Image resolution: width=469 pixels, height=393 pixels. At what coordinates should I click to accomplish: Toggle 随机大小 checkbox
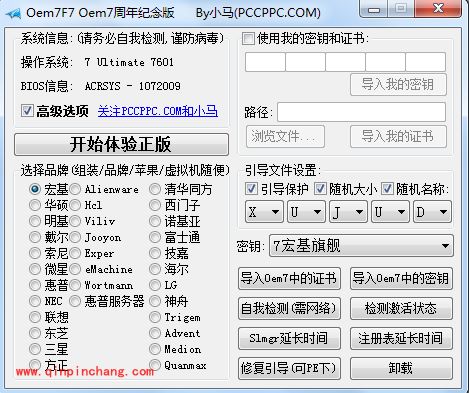[x=320, y=189]
